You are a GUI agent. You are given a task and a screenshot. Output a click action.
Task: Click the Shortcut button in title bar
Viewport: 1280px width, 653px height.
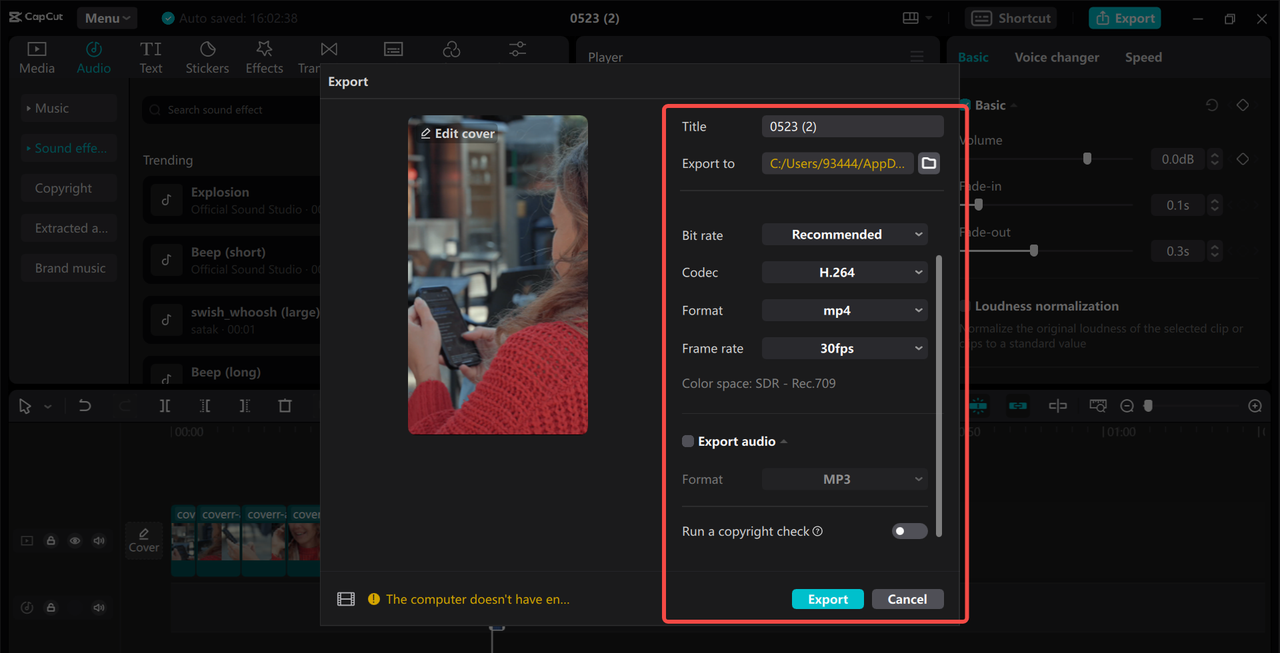click(1012, 18)
